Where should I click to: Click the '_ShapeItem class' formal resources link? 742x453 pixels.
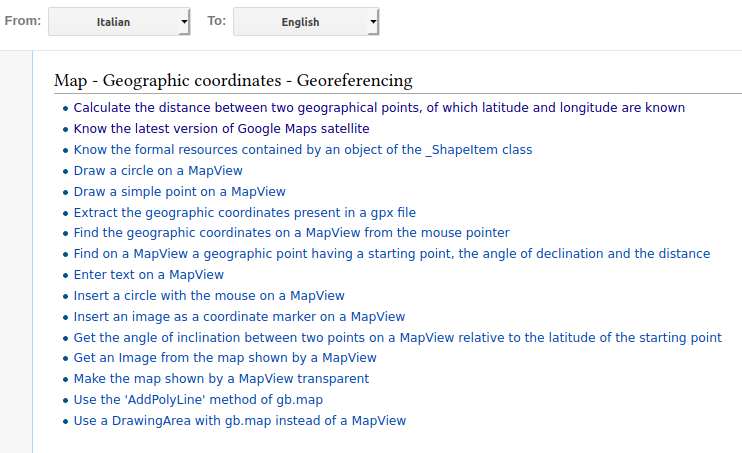coord(302,150)
